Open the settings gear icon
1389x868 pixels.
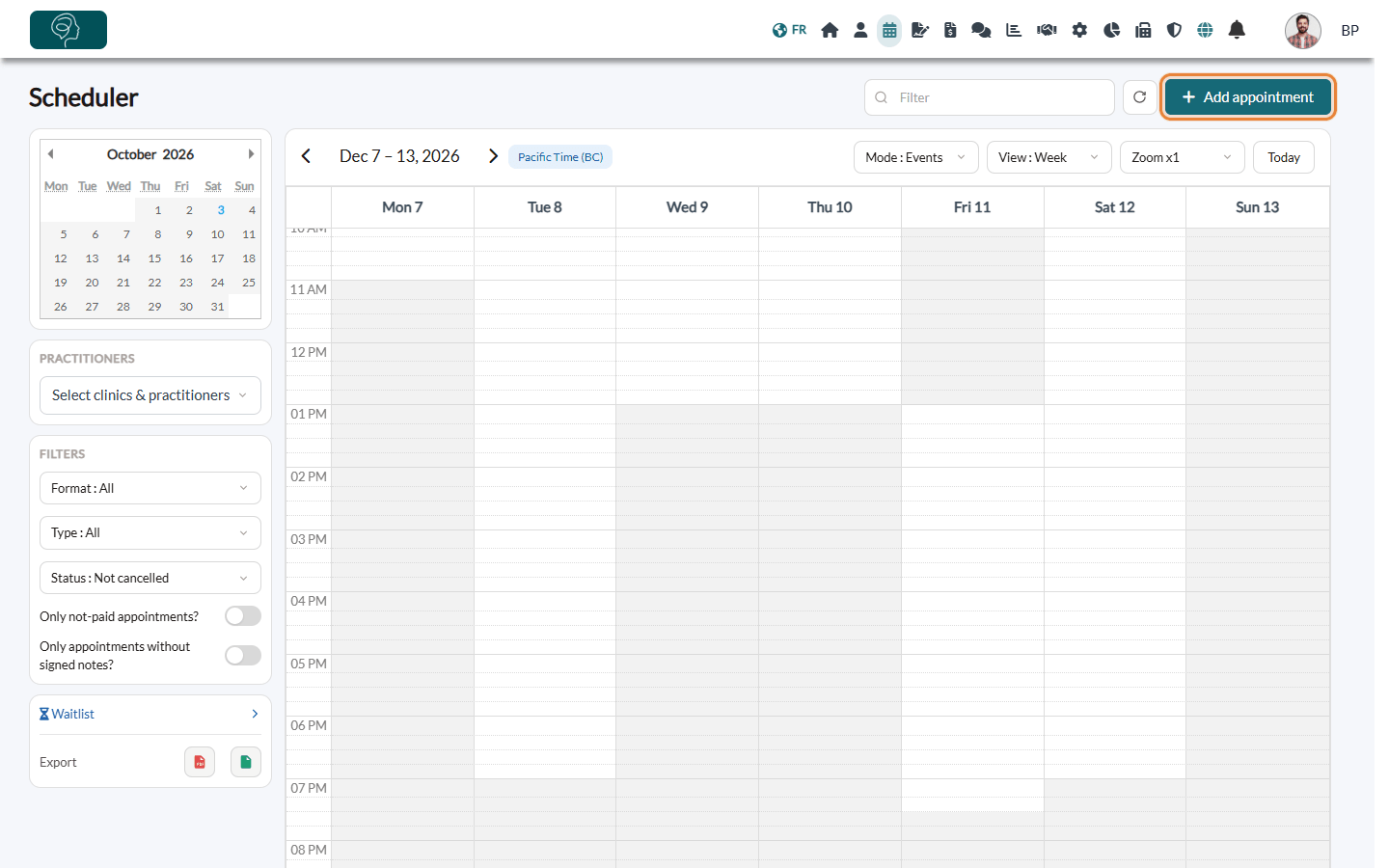(1079, 30)
